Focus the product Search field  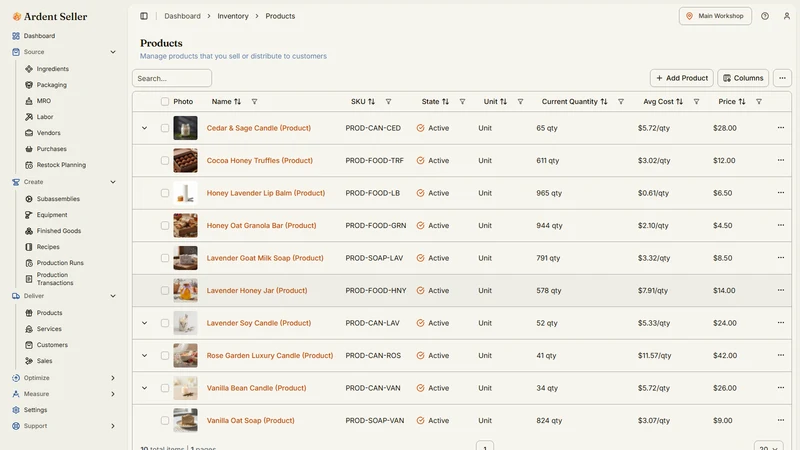[172, 78]
